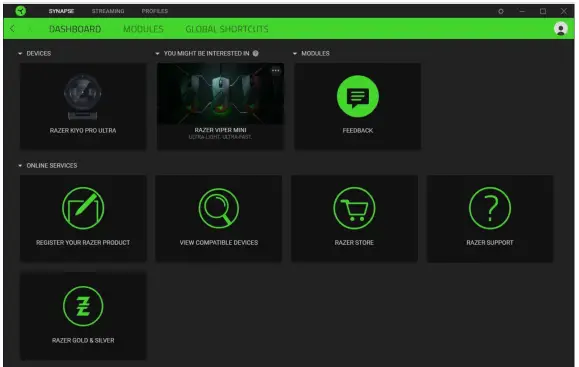The width and height of the screenshot is (579, 367).
Task: Open the Profiles tab
Action: pos(155,11)
